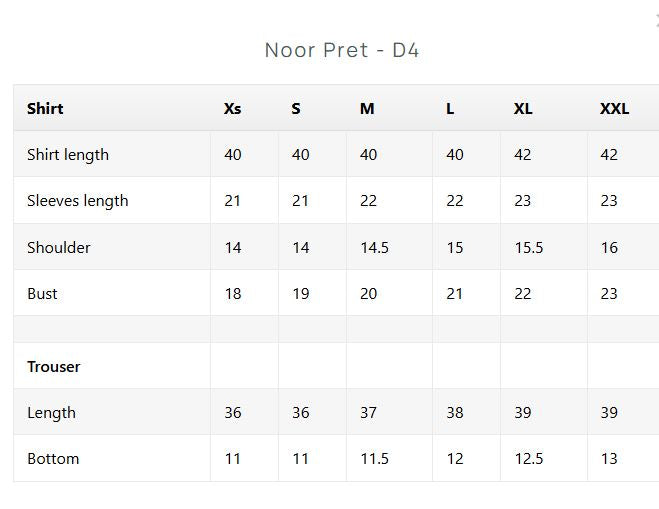Select the trouser Length row label
The width and height of the screenshot is (659, 509).
click(51, 413)
